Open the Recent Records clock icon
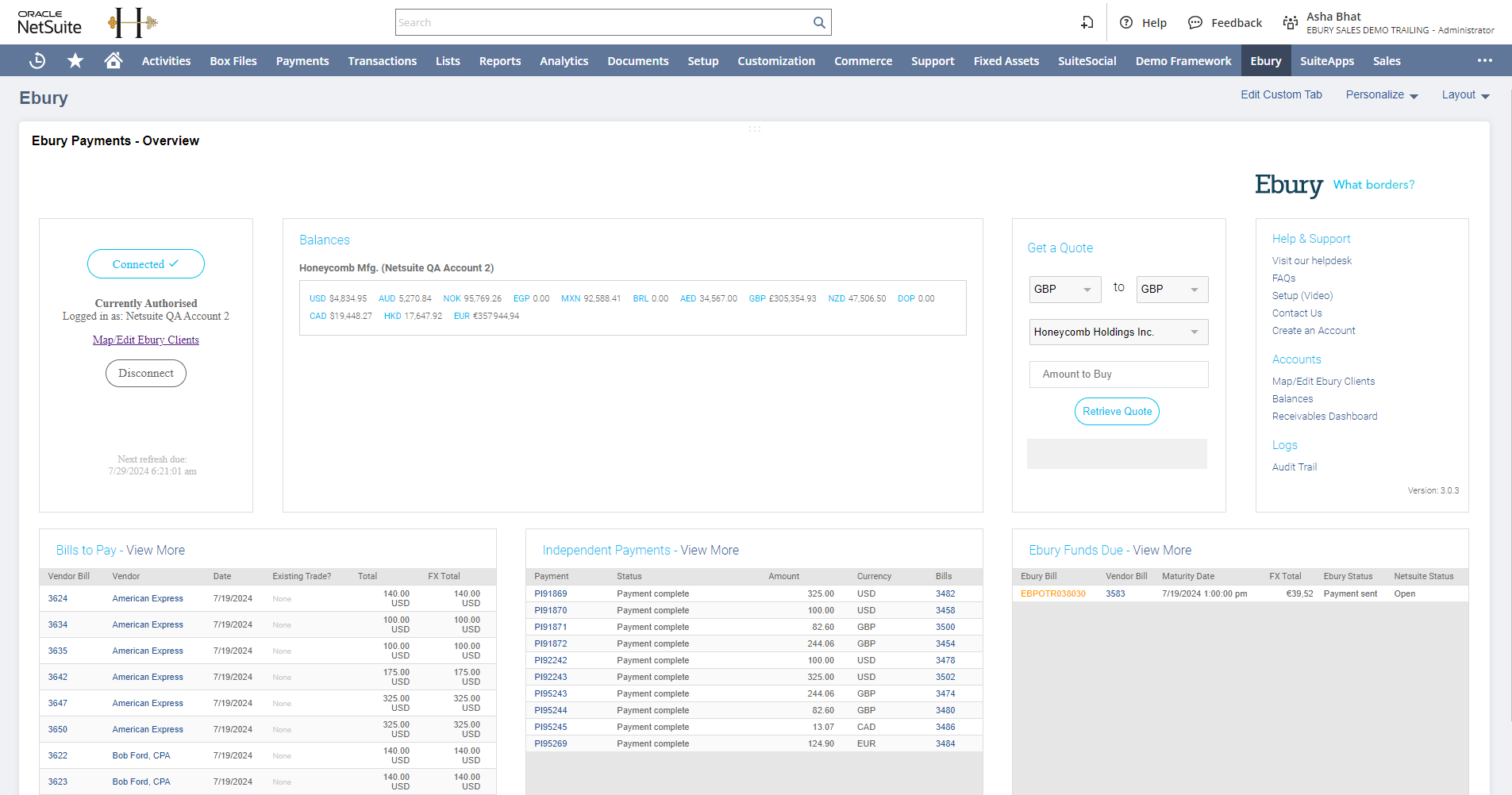This screenshot has width=1512, height=795. (37, 61)
